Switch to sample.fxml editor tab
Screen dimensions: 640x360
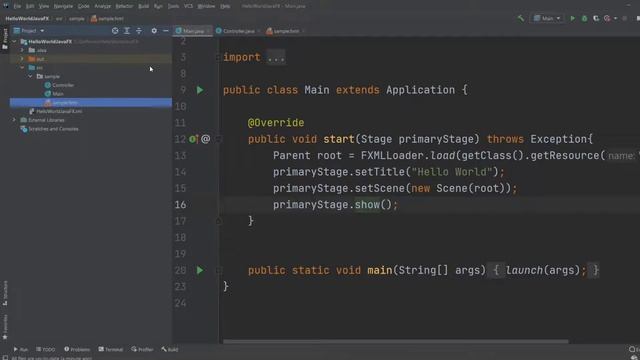coord(286,31)
